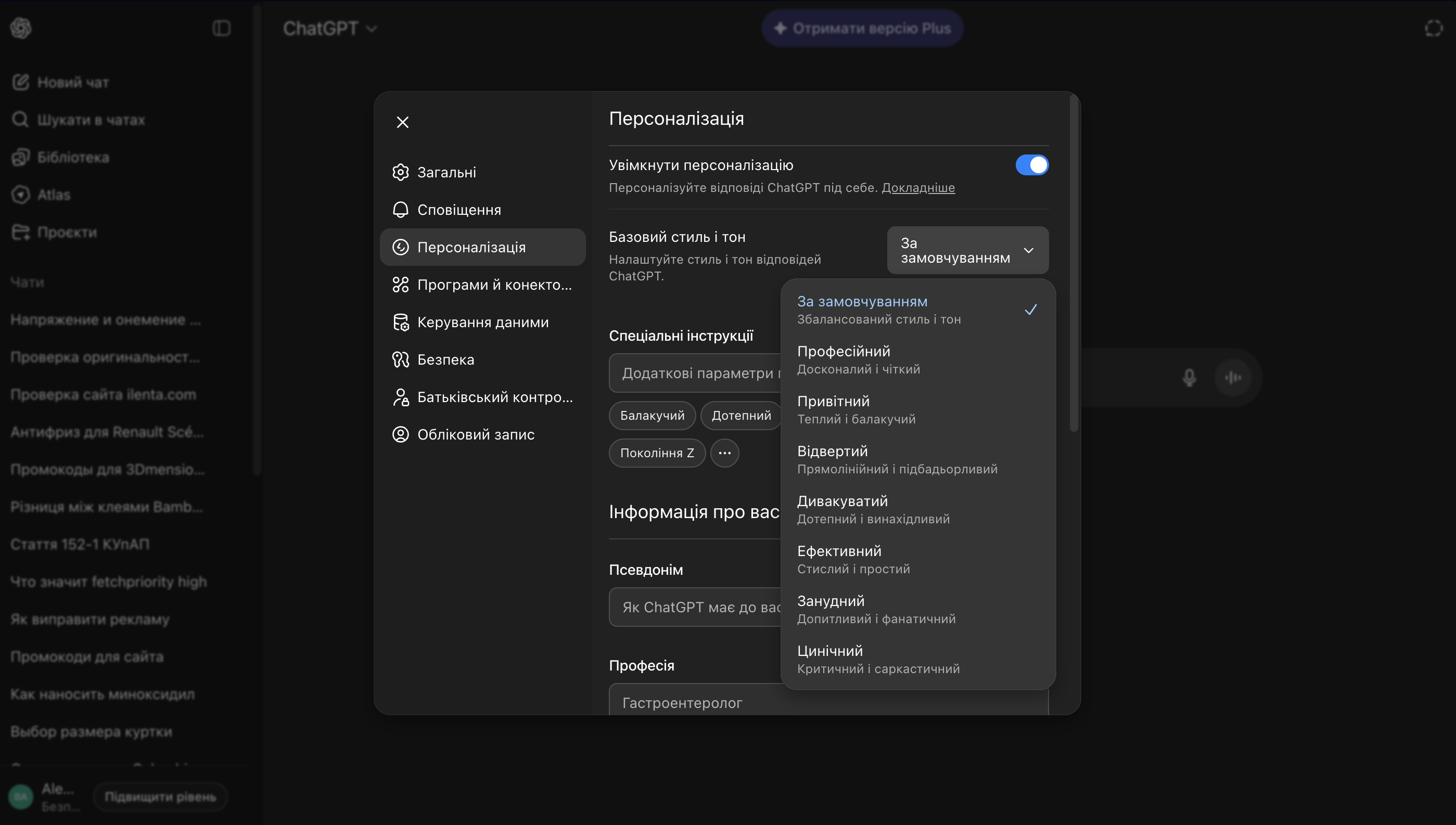Show more traits with ellipsis button
Screen dimensions: 1456x825
click(x=724, y=453)
